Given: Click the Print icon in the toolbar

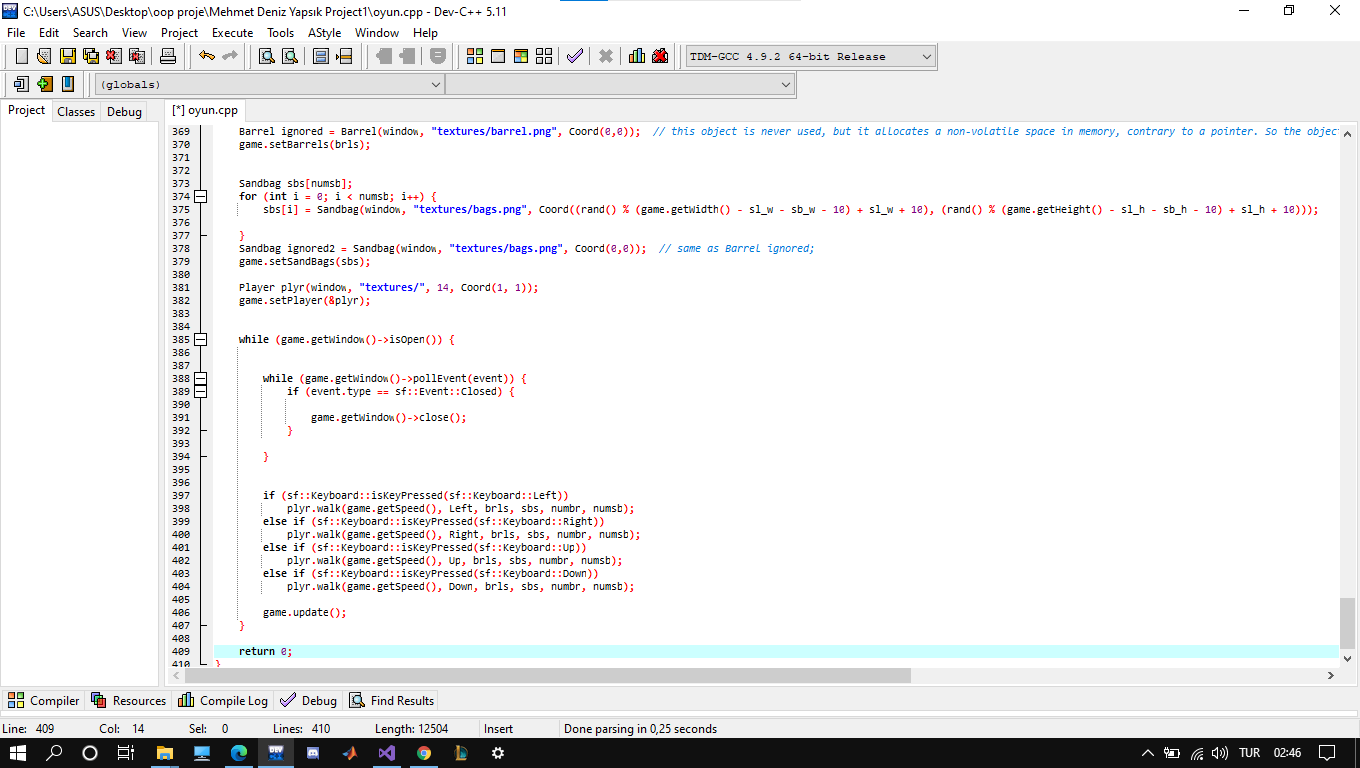Looking at the screenshot, I should pyautogui.click(x=165, y=56).
